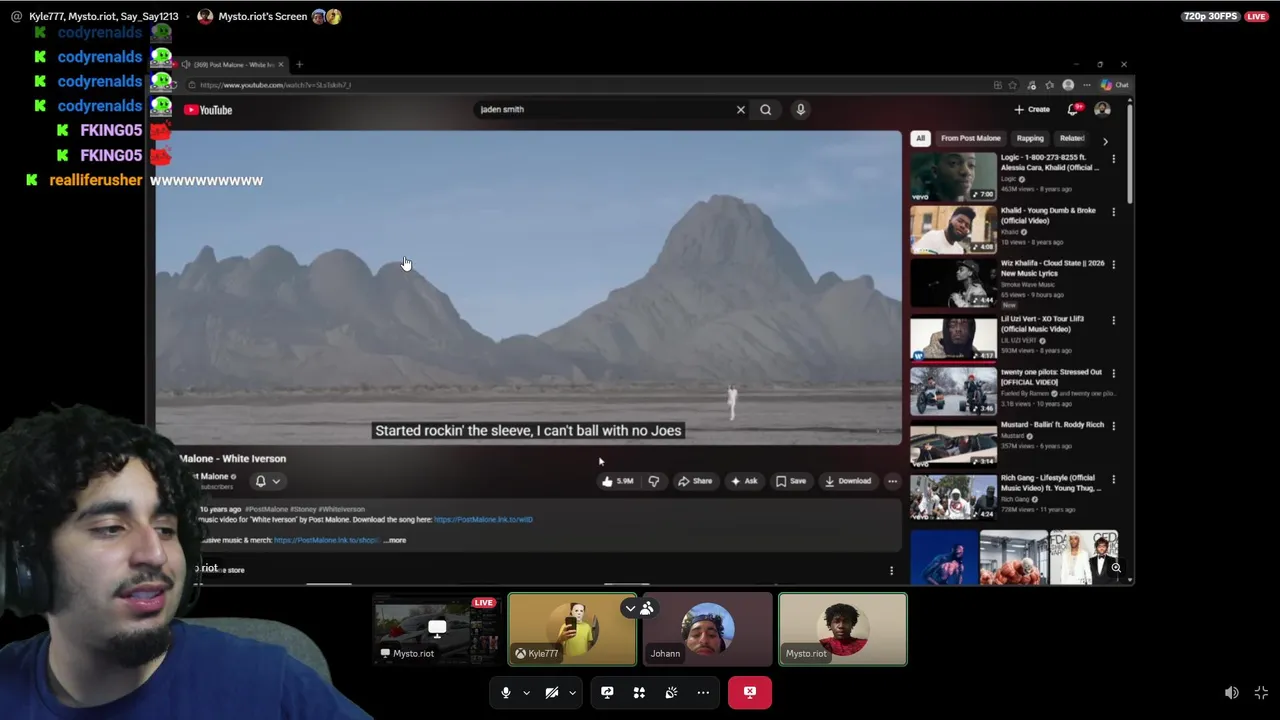Open options for Lil Uzi Vert video

pyautogui.click(x=1114, y=320)
